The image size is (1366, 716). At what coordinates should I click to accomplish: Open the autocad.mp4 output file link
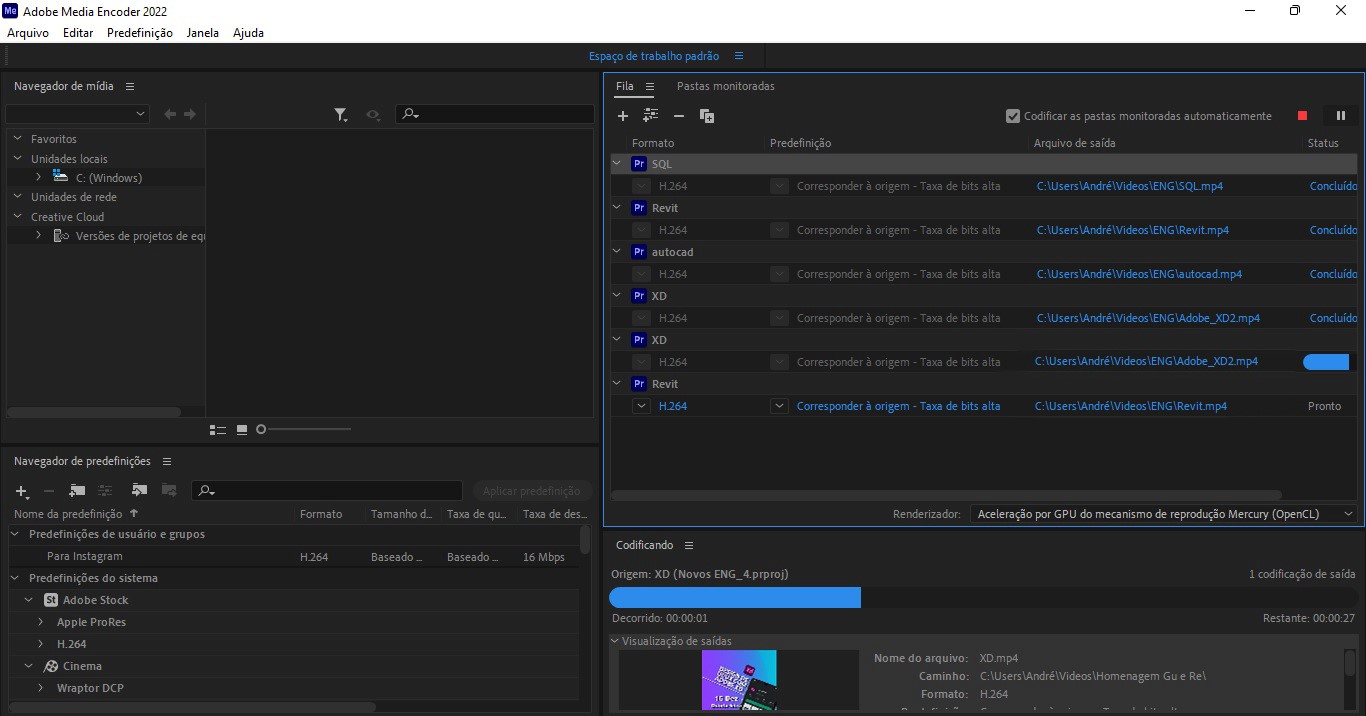[1139, 274]
